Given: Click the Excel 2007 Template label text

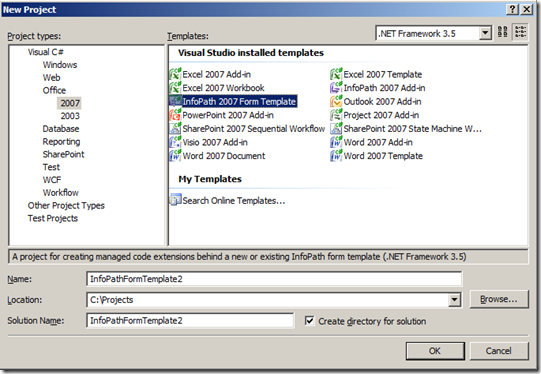Looking at the screenshot, I should point(383,74).
